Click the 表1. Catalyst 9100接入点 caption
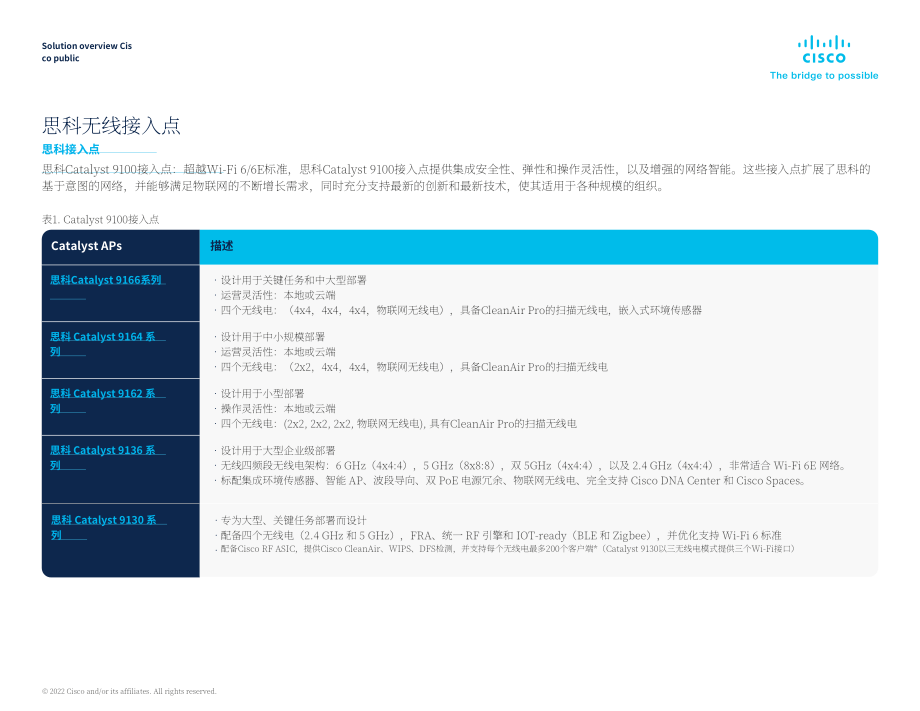Image resolution: width=920 pixels, height=711 pixels. [100, 219]
